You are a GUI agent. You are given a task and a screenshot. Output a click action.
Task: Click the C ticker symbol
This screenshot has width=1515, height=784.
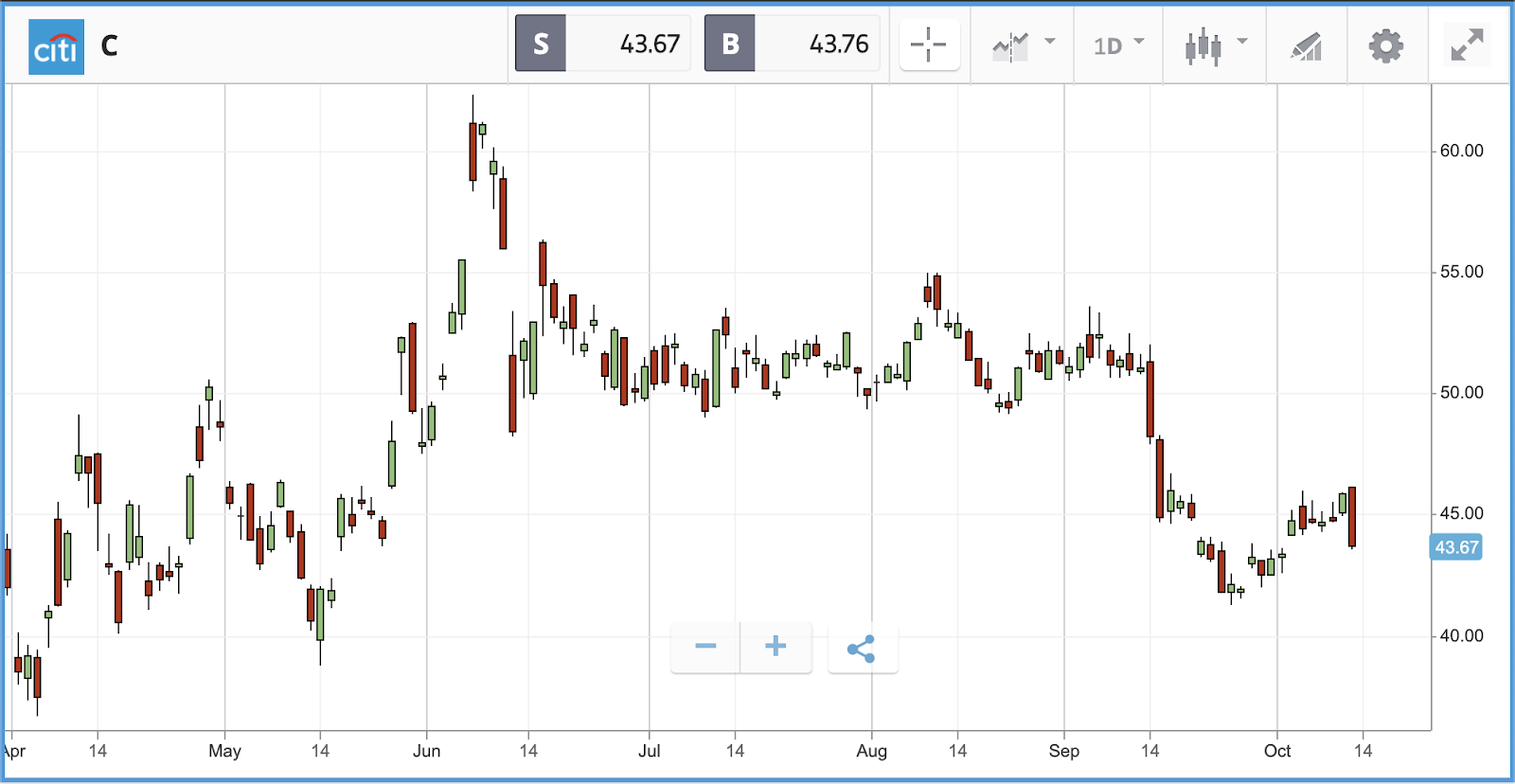click(x=110, y=45)
